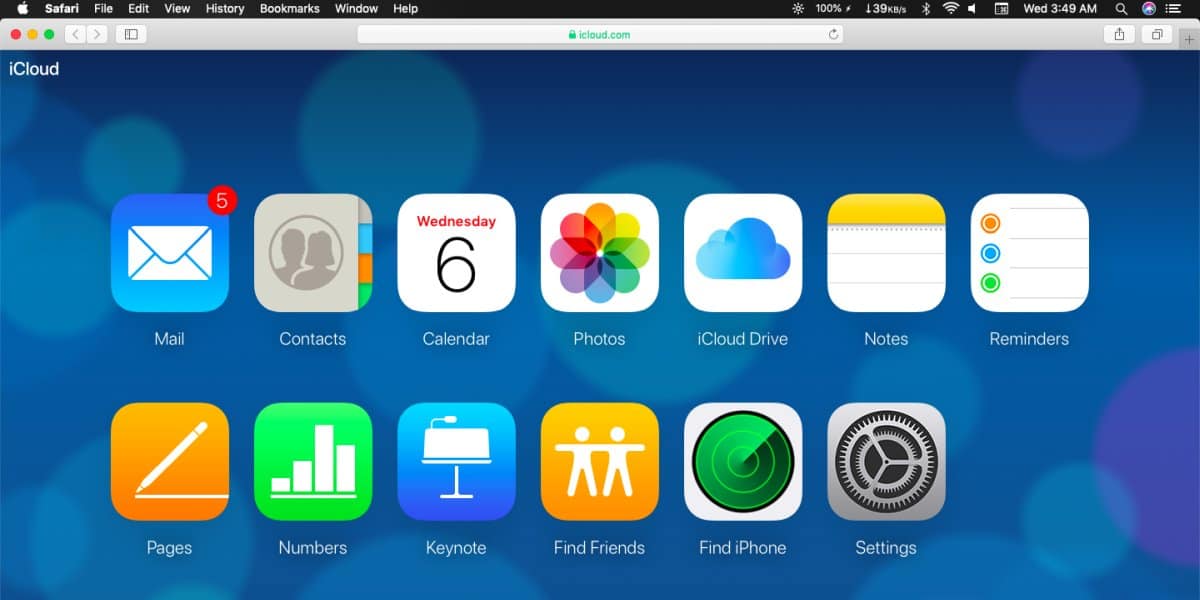Launch the Find iPhone radar icon
1200x600 pixels.
point(743,462)
